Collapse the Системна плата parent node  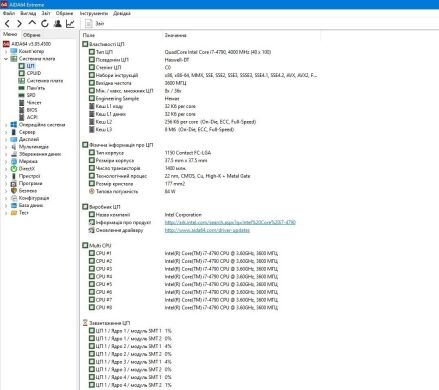pyautogui.click(x=6, y=59)
